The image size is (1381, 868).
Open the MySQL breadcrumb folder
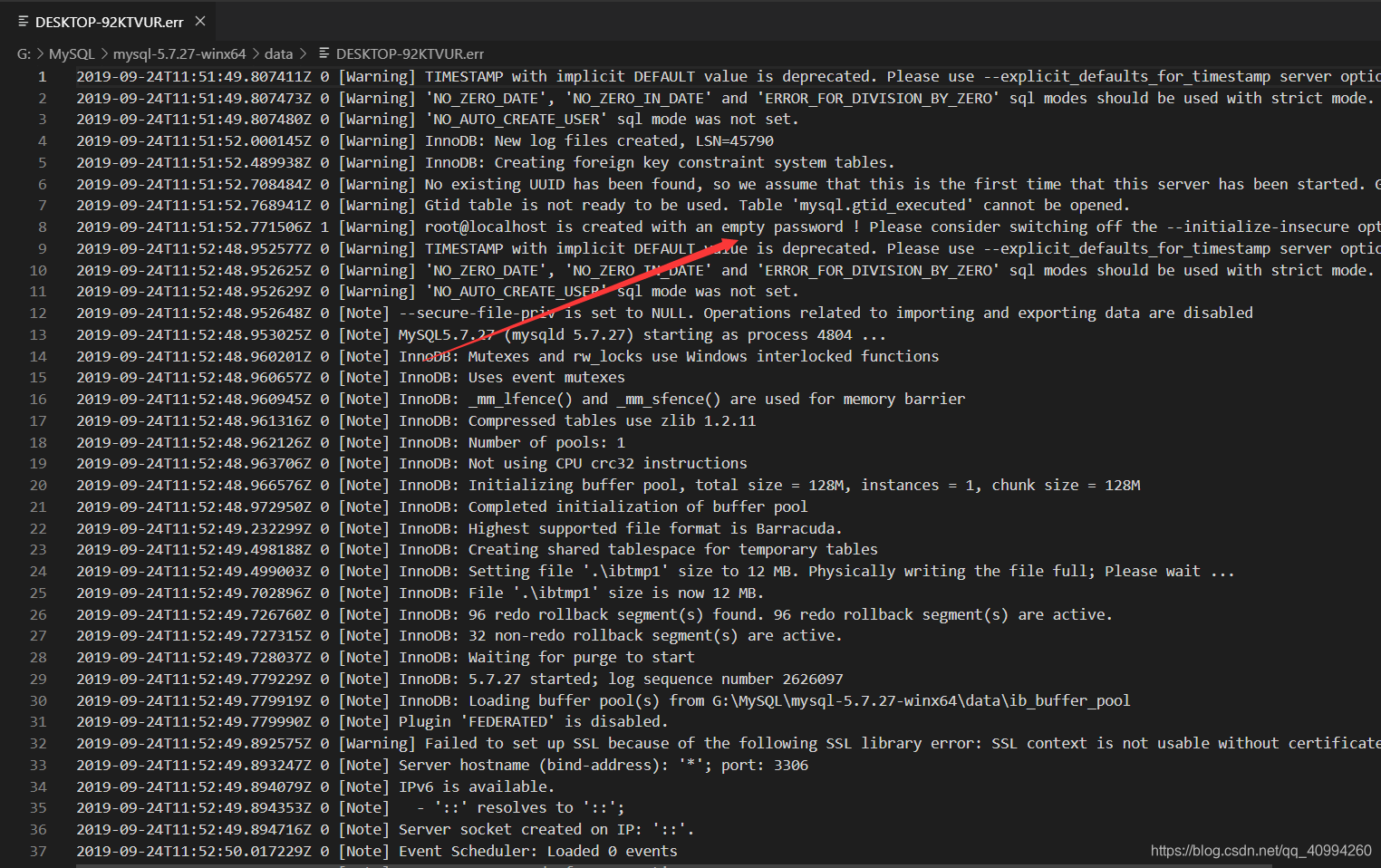click(72, 53)
